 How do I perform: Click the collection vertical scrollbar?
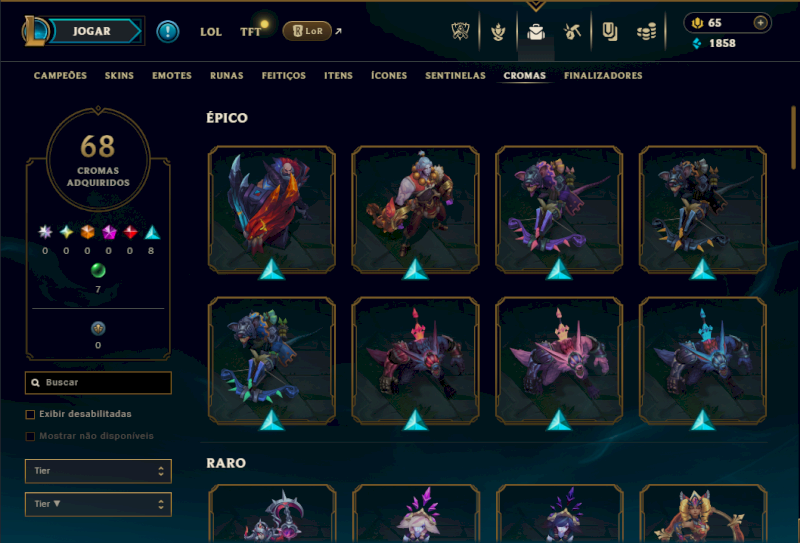pyautogui.click(x=793, y=137)
